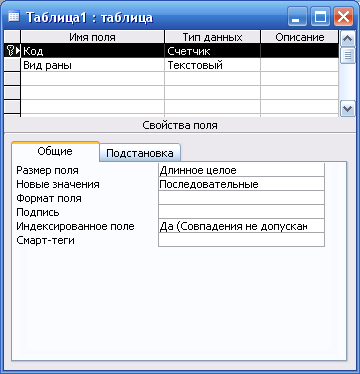Close the Таблица1 table window
Screen dimensions: 360x374
[343, 17]
